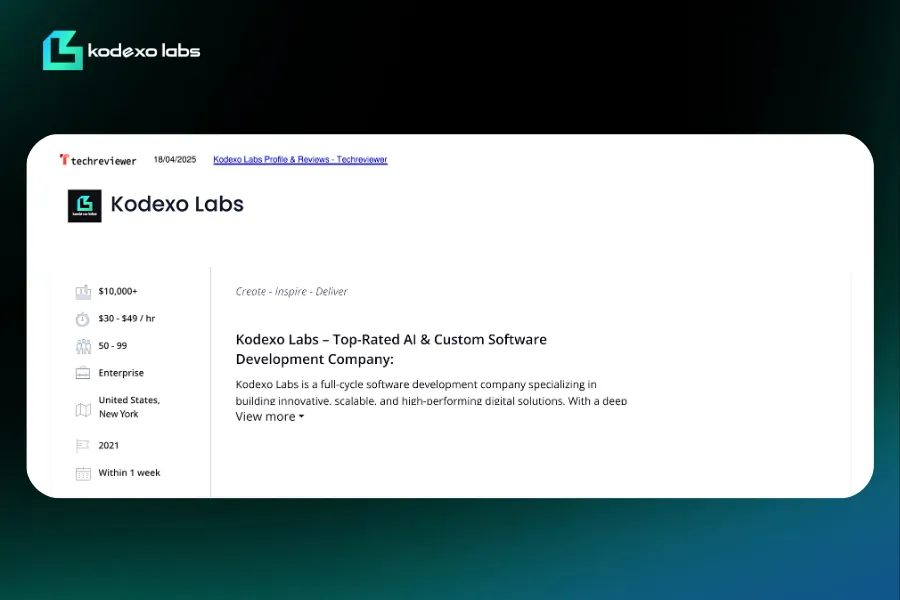The height and width of the screenshot is (600, 900).
Task: Click the Kodexo Labs company name heading
Action: pyautogui.click(x=177, y=204)
